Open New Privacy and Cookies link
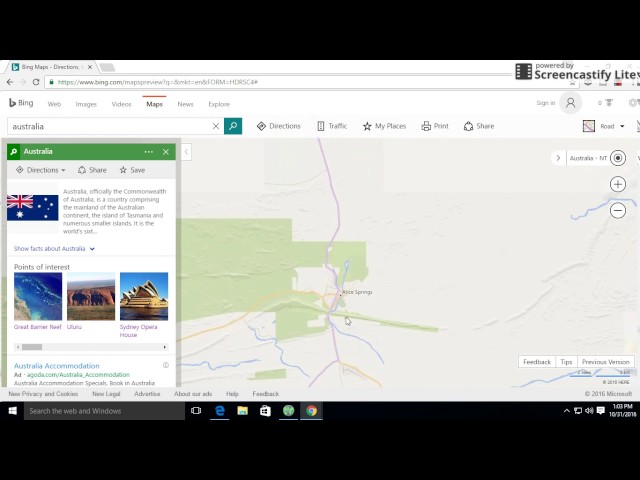The width and height of the screenshot is (640, 480). click(43, 394)
